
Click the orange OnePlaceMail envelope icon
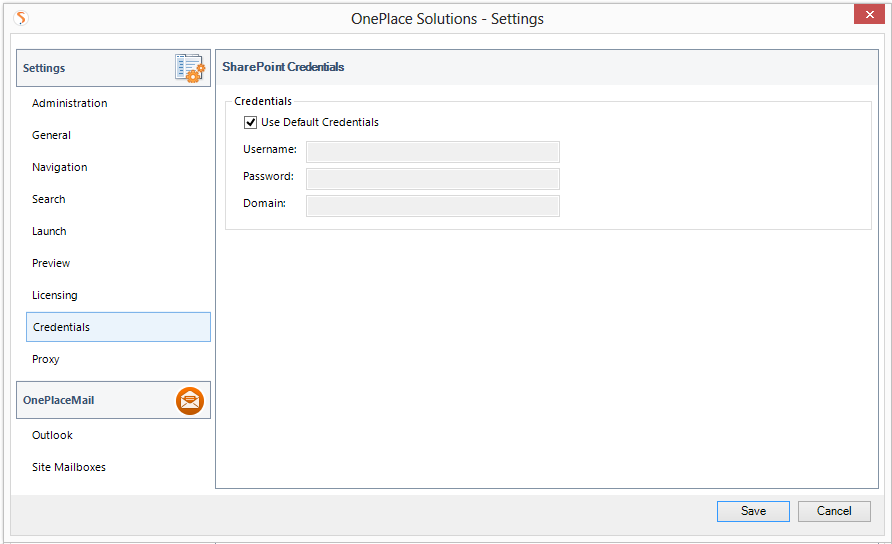coord(189,400)
